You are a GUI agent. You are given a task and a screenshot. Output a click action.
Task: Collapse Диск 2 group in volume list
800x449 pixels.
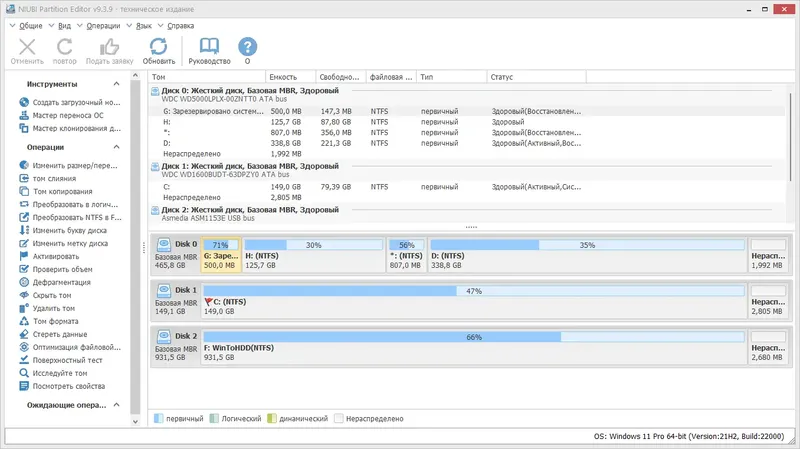pos(155,210)
